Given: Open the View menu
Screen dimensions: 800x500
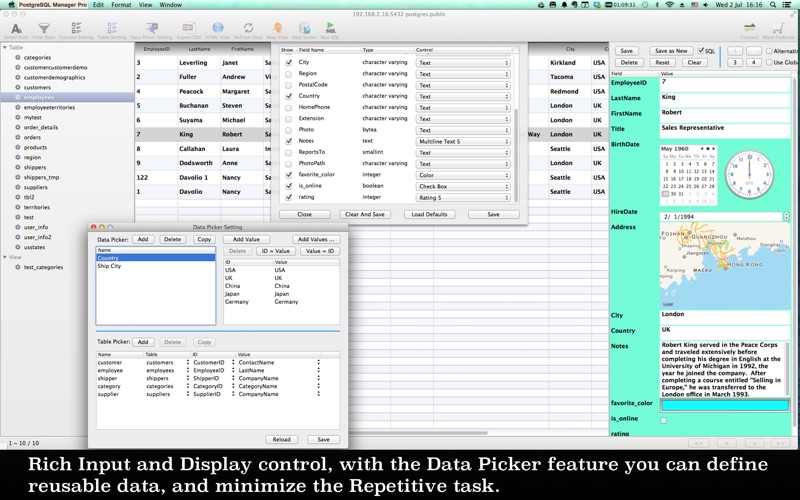Looking at the screenshot, I should click(145, 5).
